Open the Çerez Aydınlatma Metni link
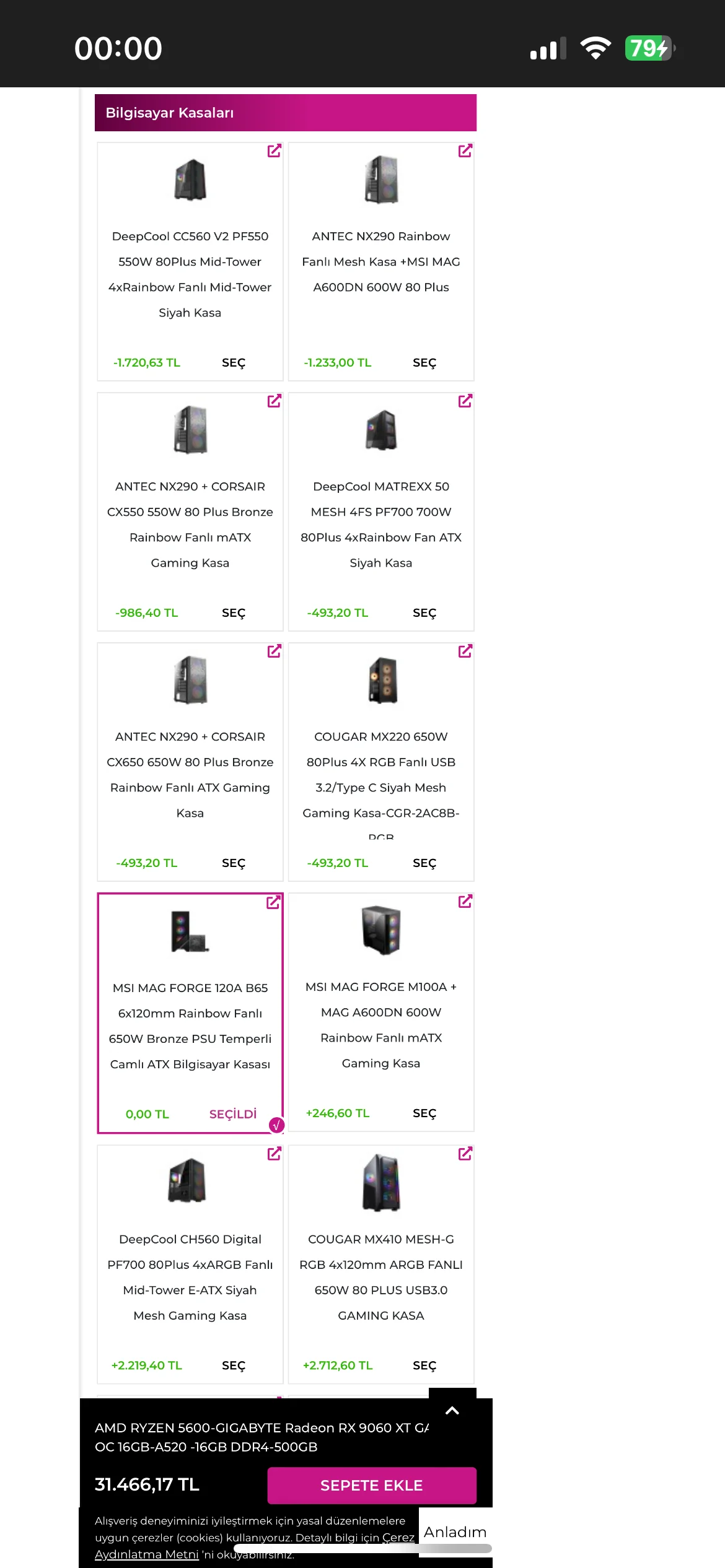 (147, 1554)
